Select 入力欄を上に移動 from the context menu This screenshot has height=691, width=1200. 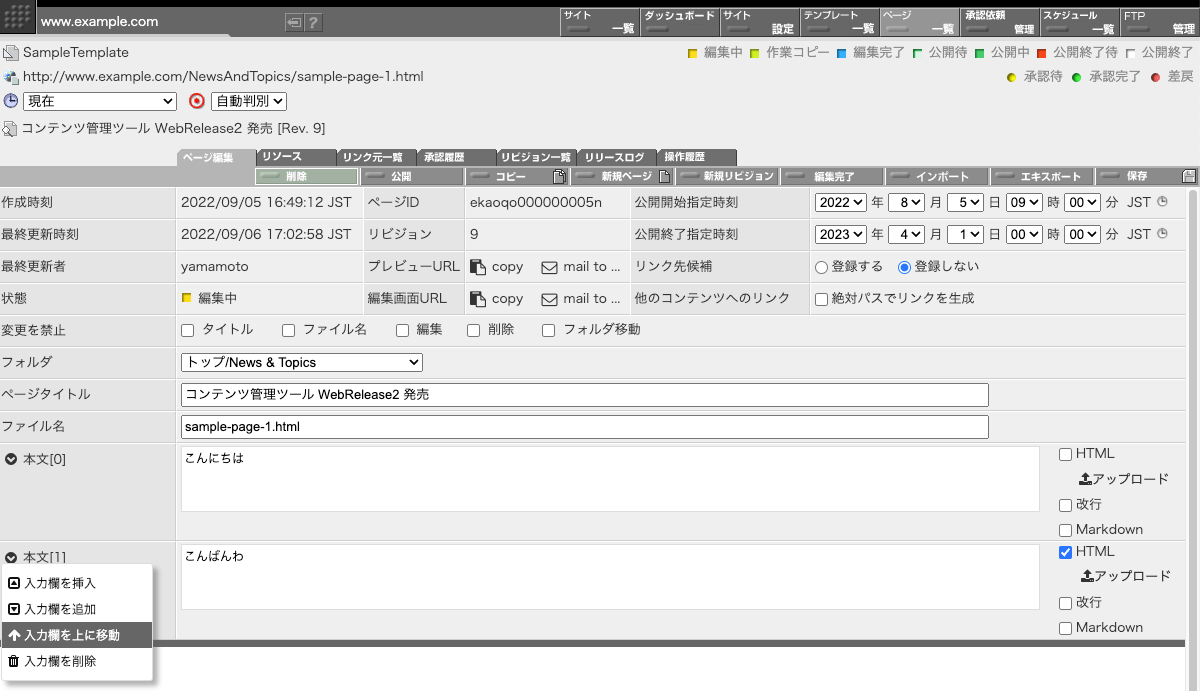pos(75,634)
